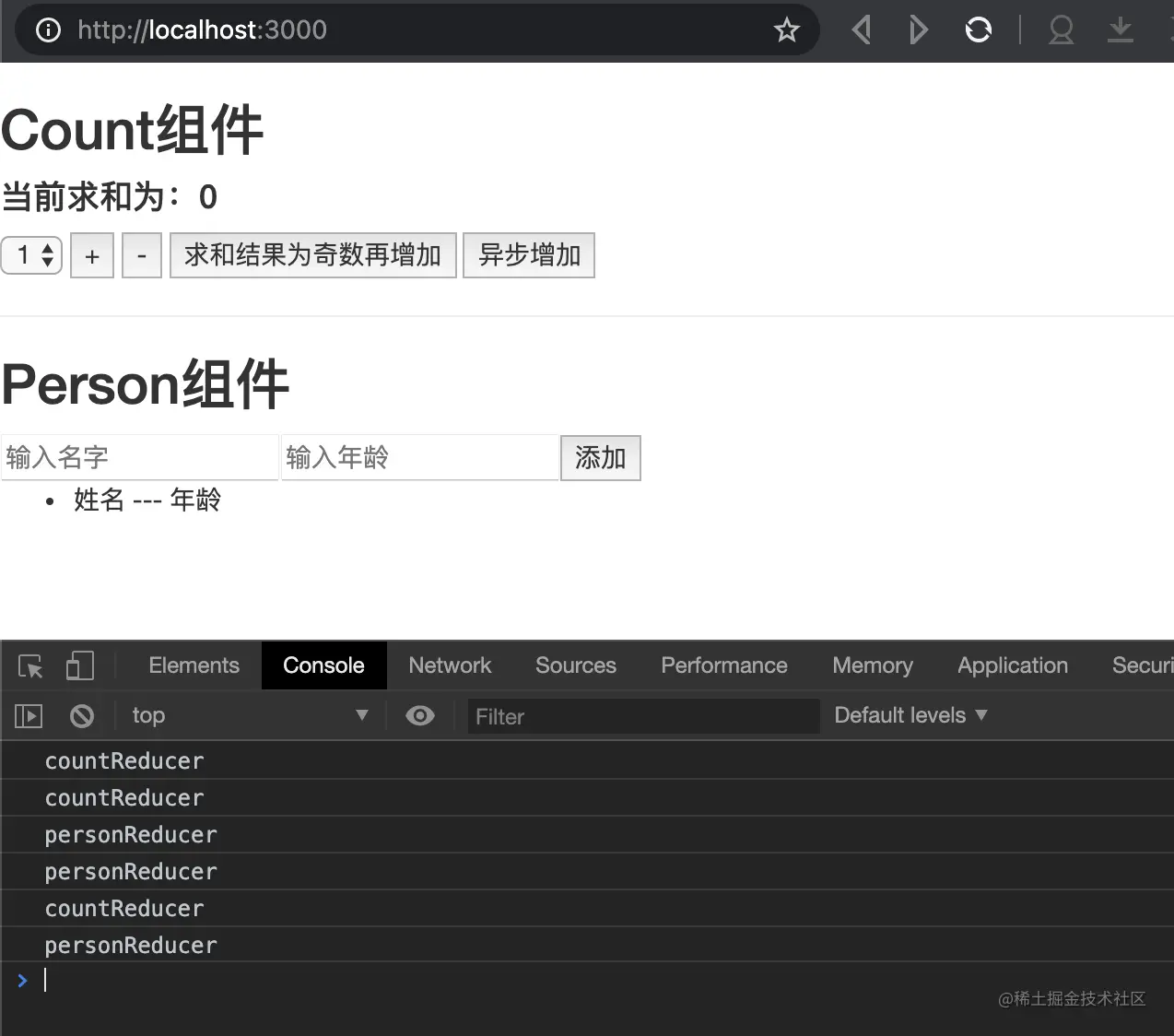Switch to the Sources tab
Screen dimensions: 1174x1036
[x=576, y=665]
